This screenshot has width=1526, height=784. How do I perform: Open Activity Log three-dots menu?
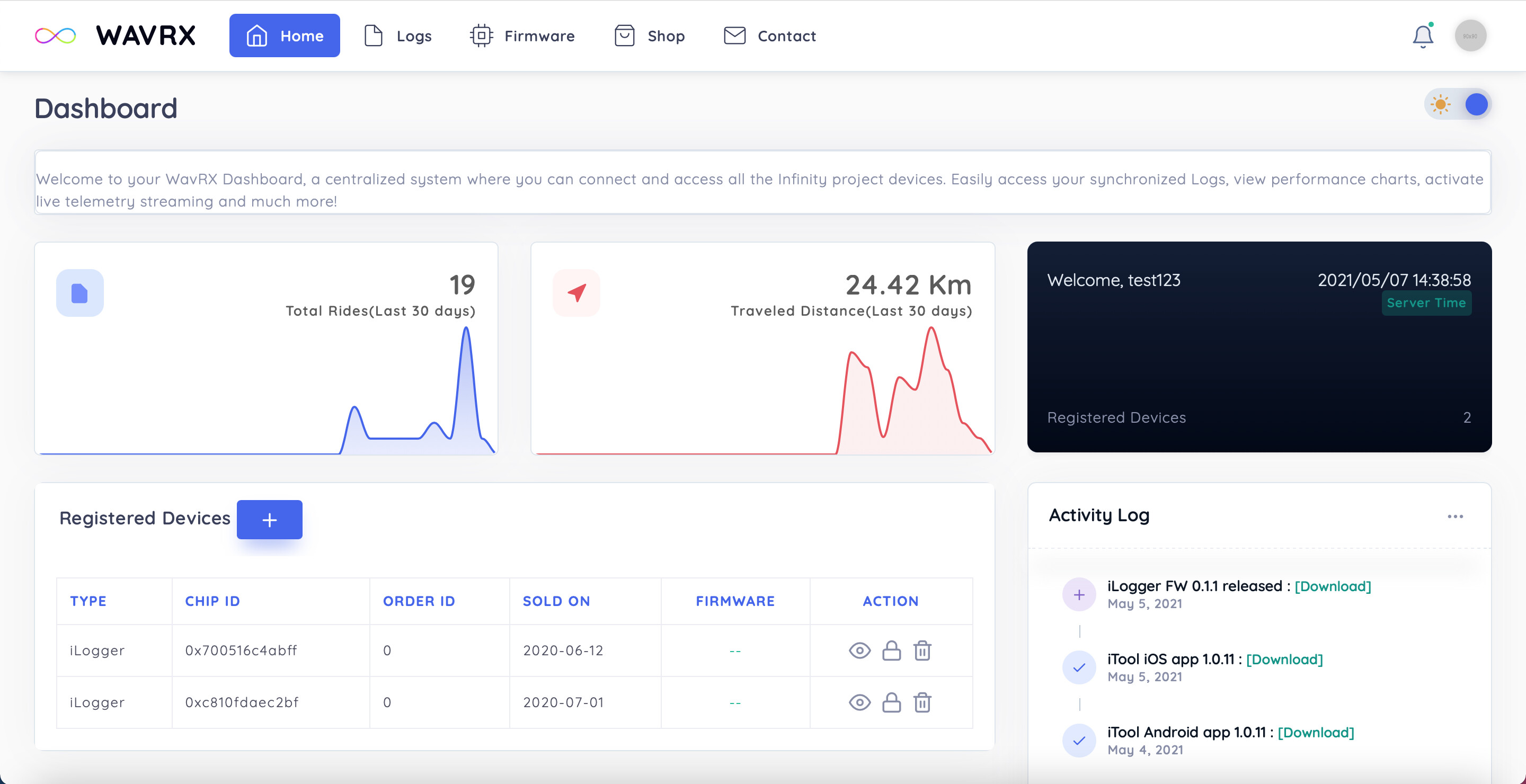point(1455,516)
